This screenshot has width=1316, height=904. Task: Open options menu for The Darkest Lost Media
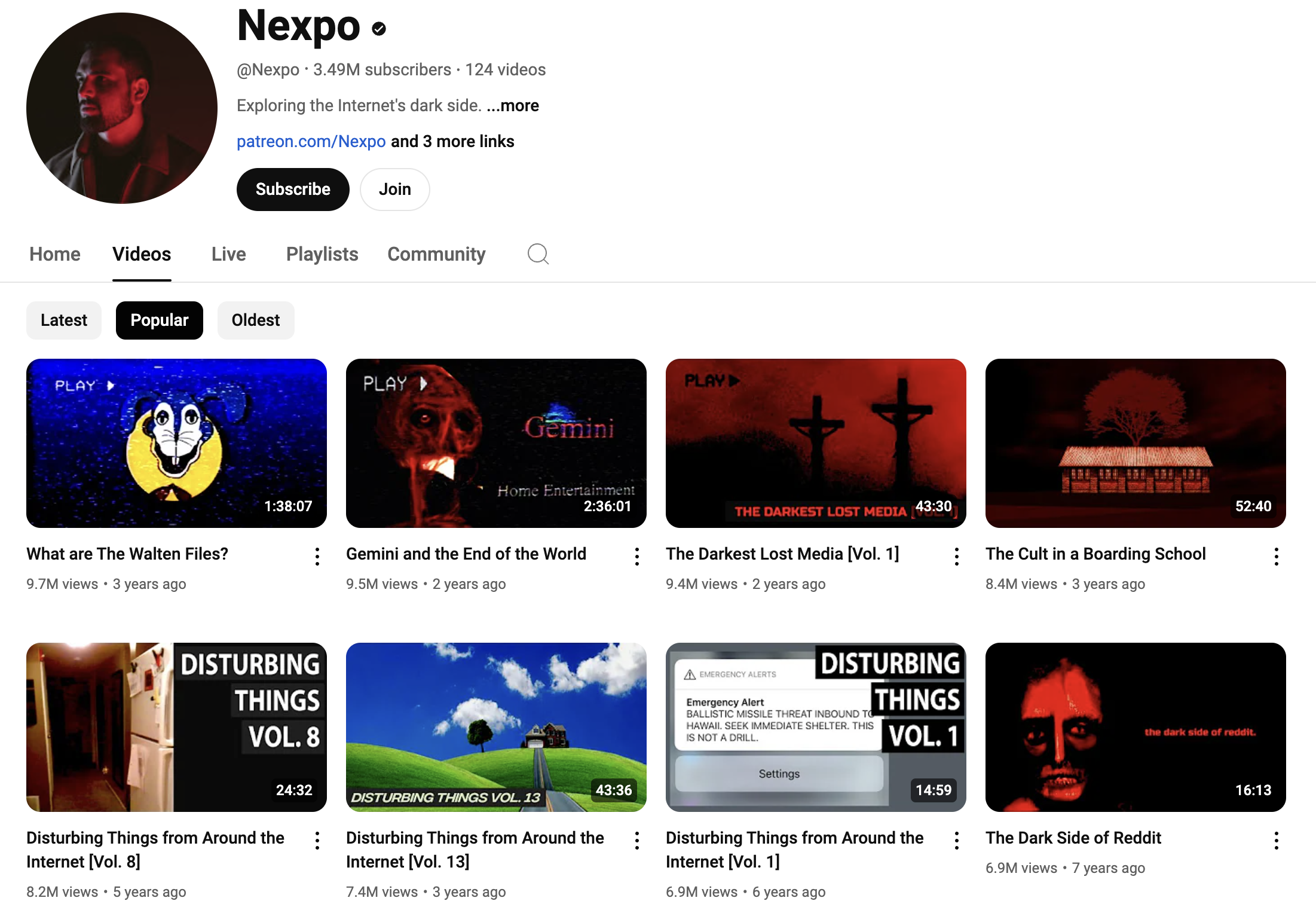(x=957, y=557)
